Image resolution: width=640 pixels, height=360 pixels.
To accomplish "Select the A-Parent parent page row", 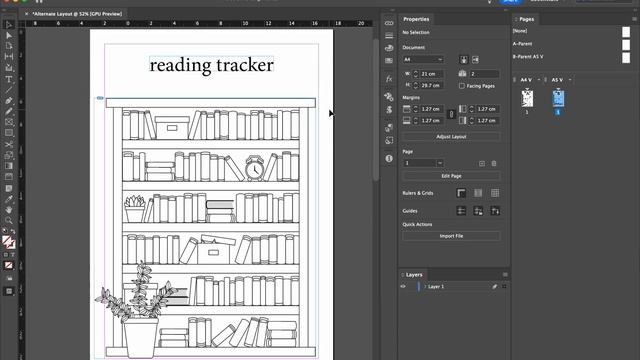I will click(571, 44).
